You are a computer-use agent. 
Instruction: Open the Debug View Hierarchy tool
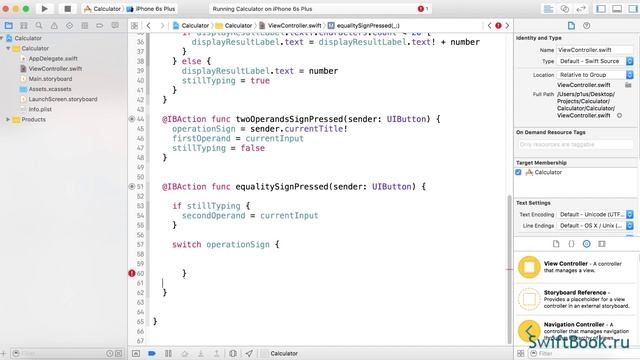pos(233,353)
